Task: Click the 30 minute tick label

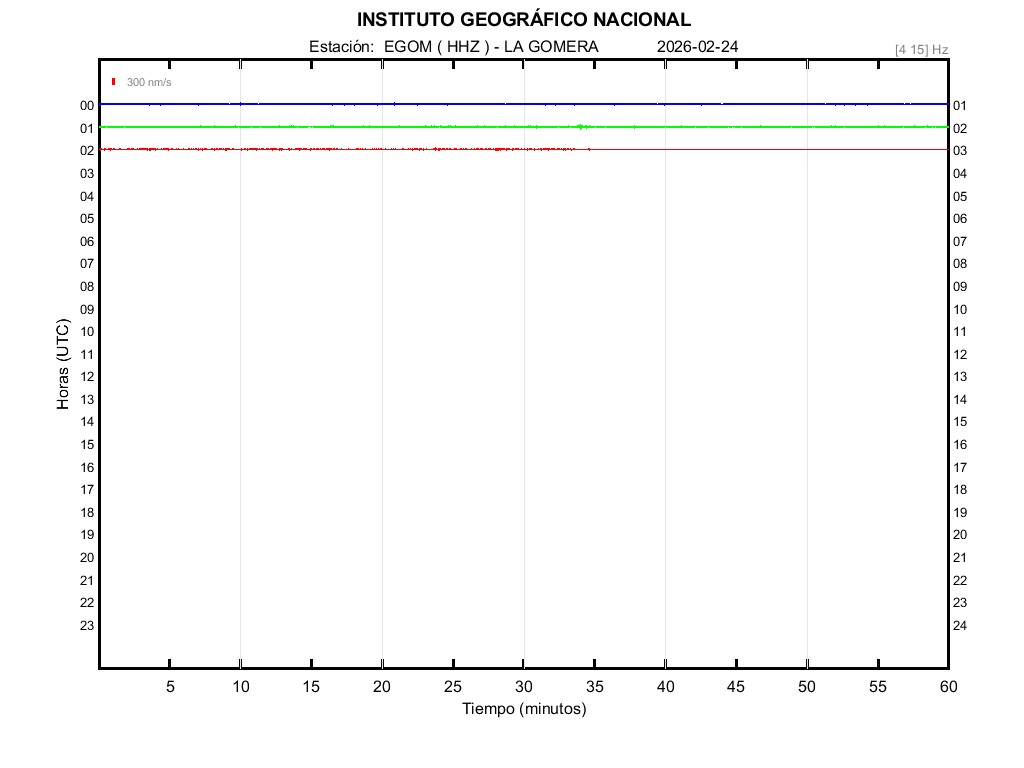Action: pyautogui.click(x=523, y=687)
